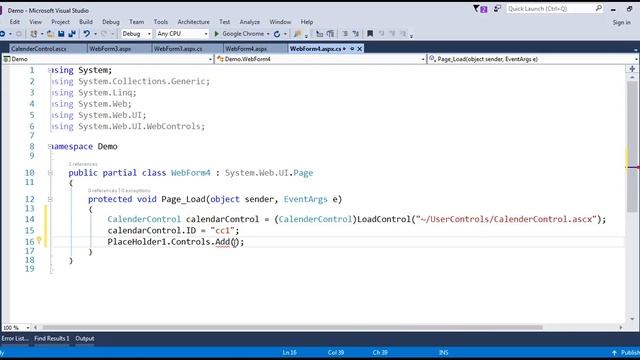
Task: Click the feedback icon beside Quick Launch
Action: pos(497,9)
